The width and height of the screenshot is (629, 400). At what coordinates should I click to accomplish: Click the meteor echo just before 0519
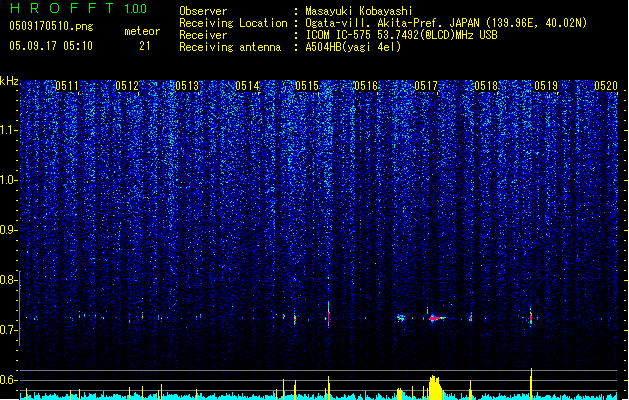[x=531, y=318]
